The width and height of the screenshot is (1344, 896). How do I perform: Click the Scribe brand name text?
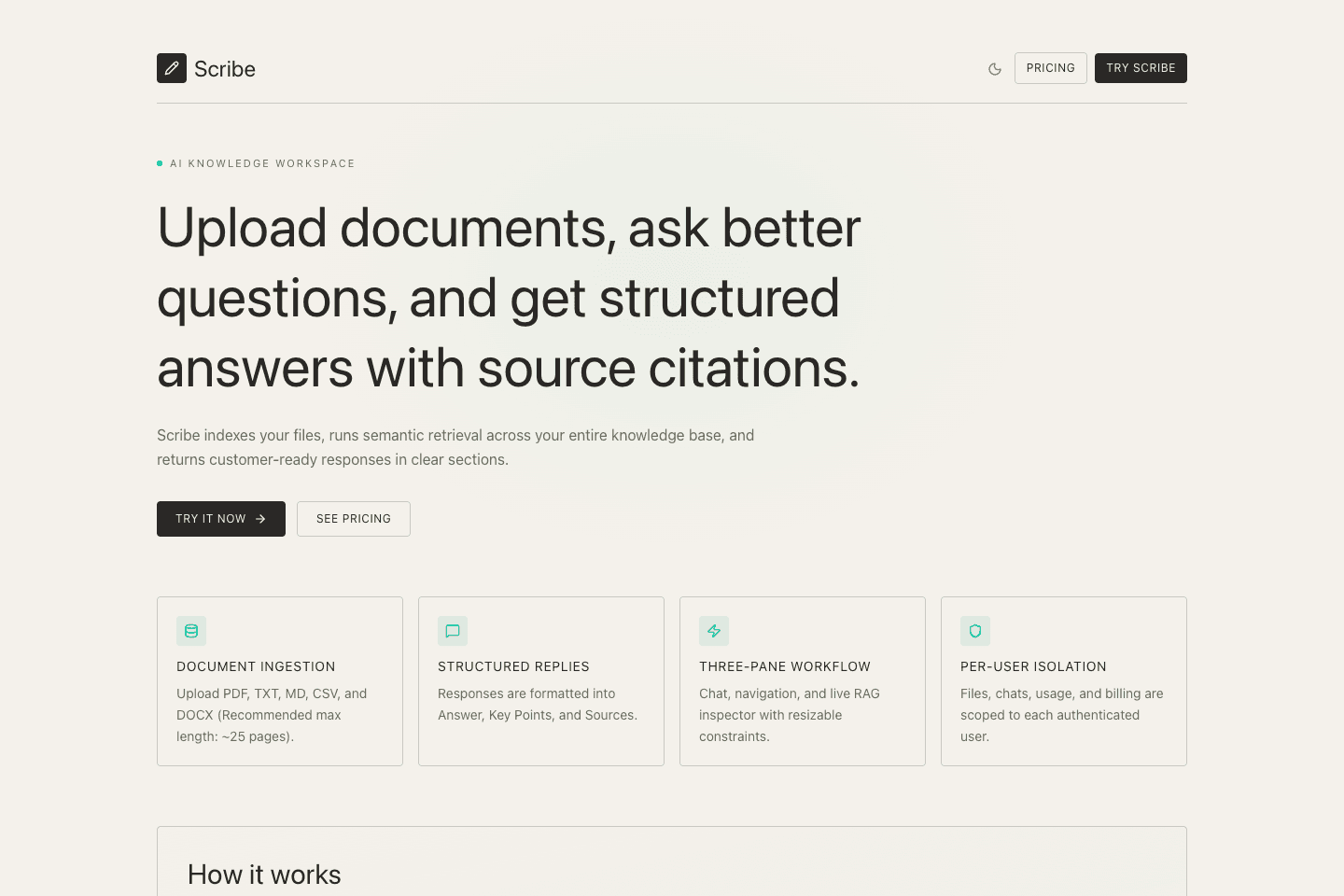coord(225,69)
